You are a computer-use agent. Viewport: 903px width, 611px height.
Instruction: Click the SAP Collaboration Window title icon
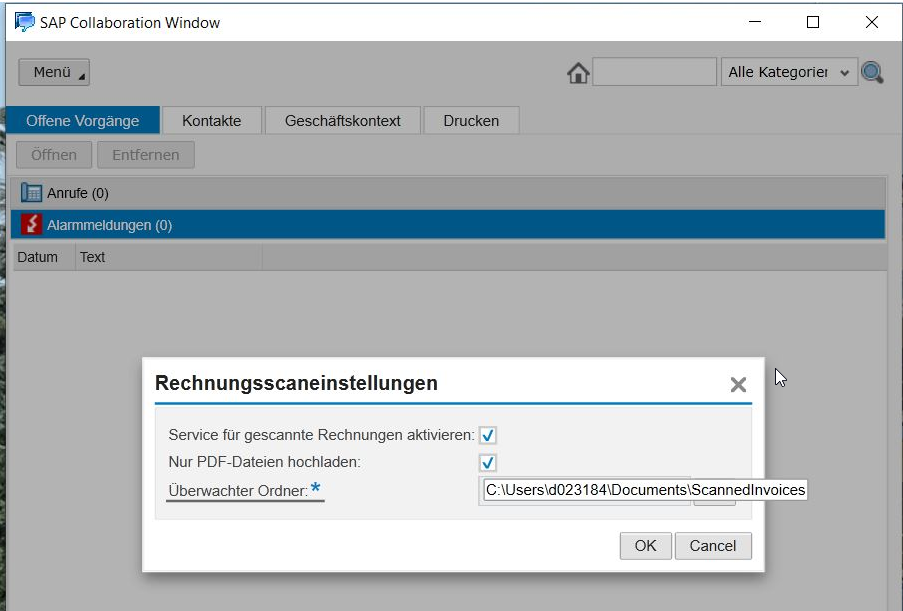[x=25, y=22]
